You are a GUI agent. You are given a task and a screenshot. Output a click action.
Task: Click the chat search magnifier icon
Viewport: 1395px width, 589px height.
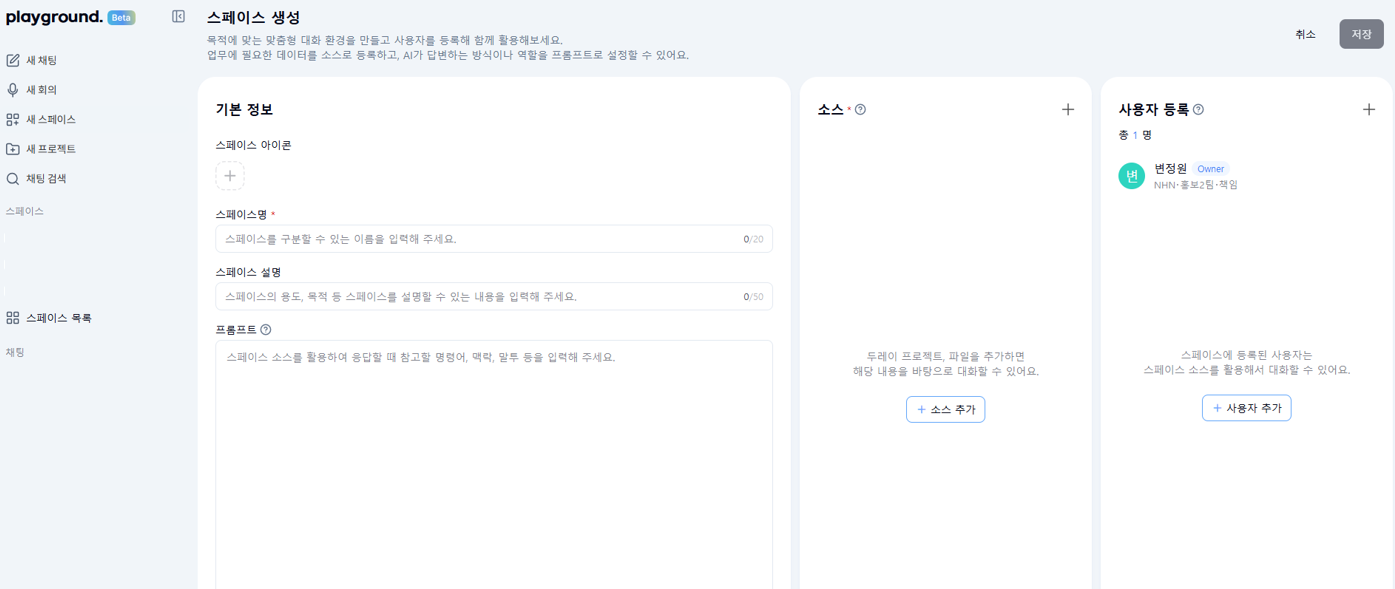point(13,179)
